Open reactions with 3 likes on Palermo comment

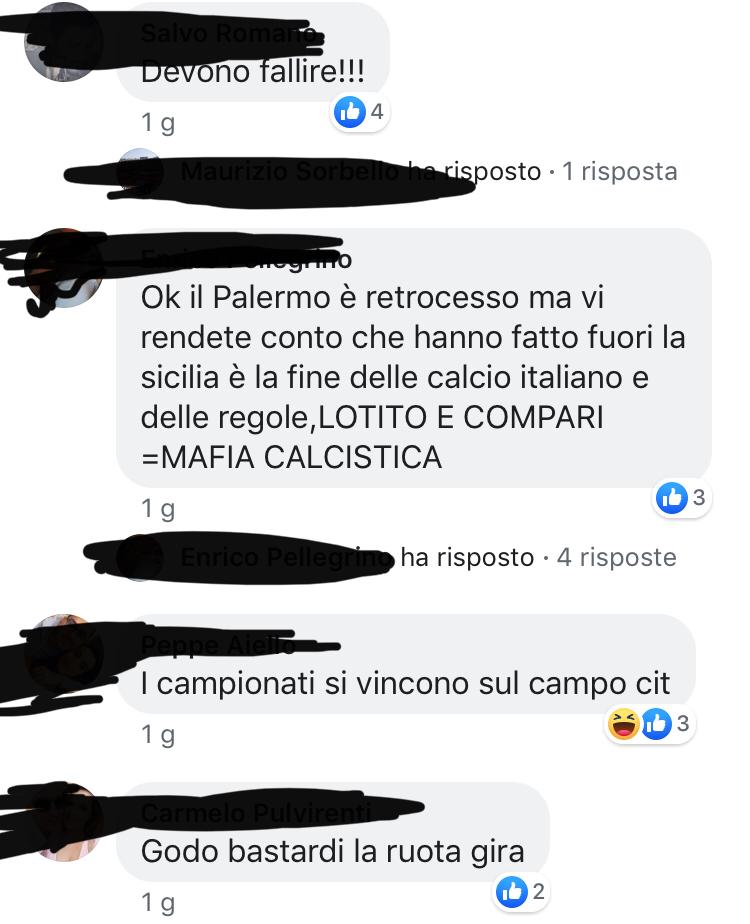[x=681, y=498]
